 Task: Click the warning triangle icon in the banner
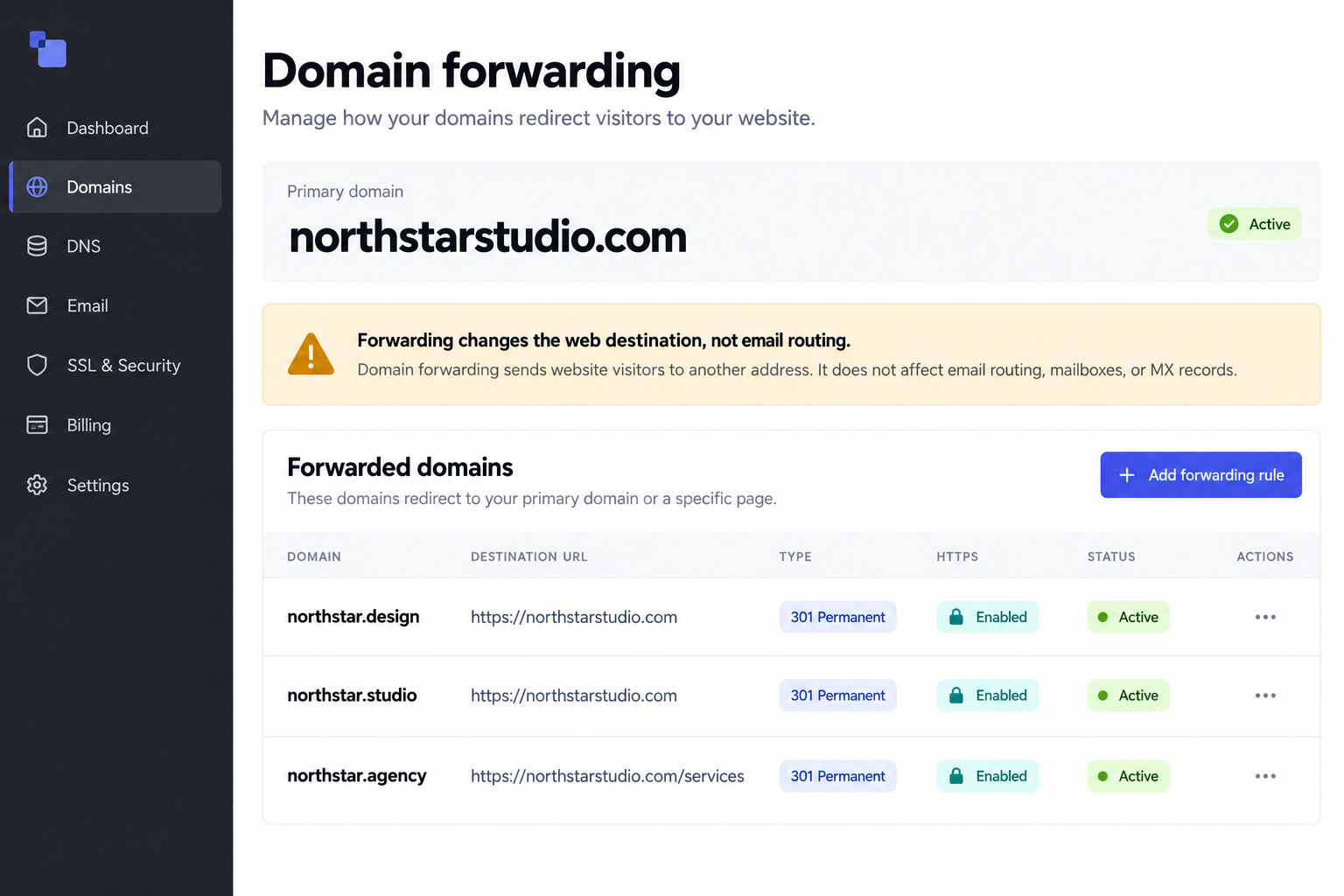click(x=311, y=354)
